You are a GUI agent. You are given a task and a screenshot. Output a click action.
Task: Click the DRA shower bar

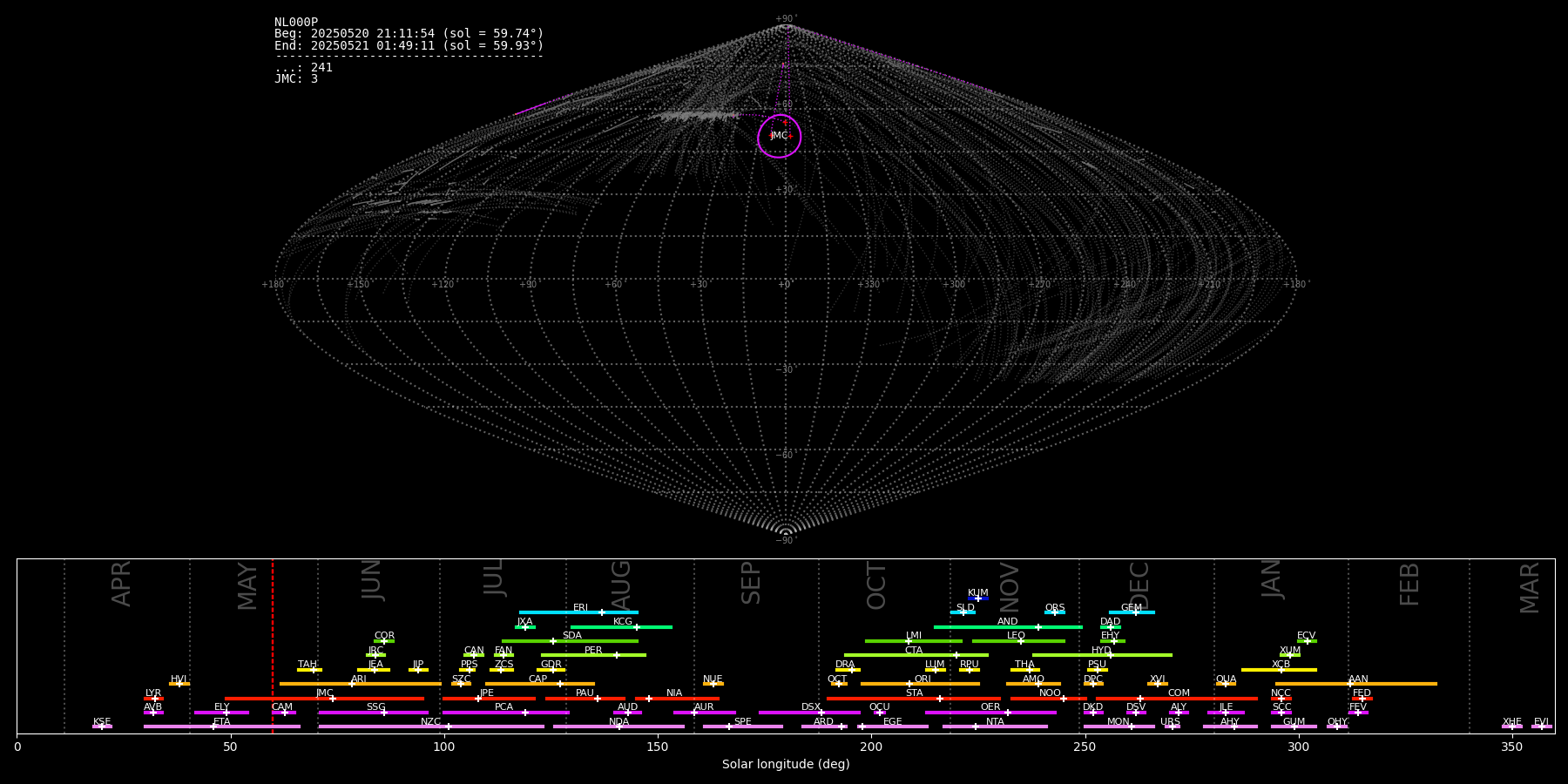tap(848, 670)
